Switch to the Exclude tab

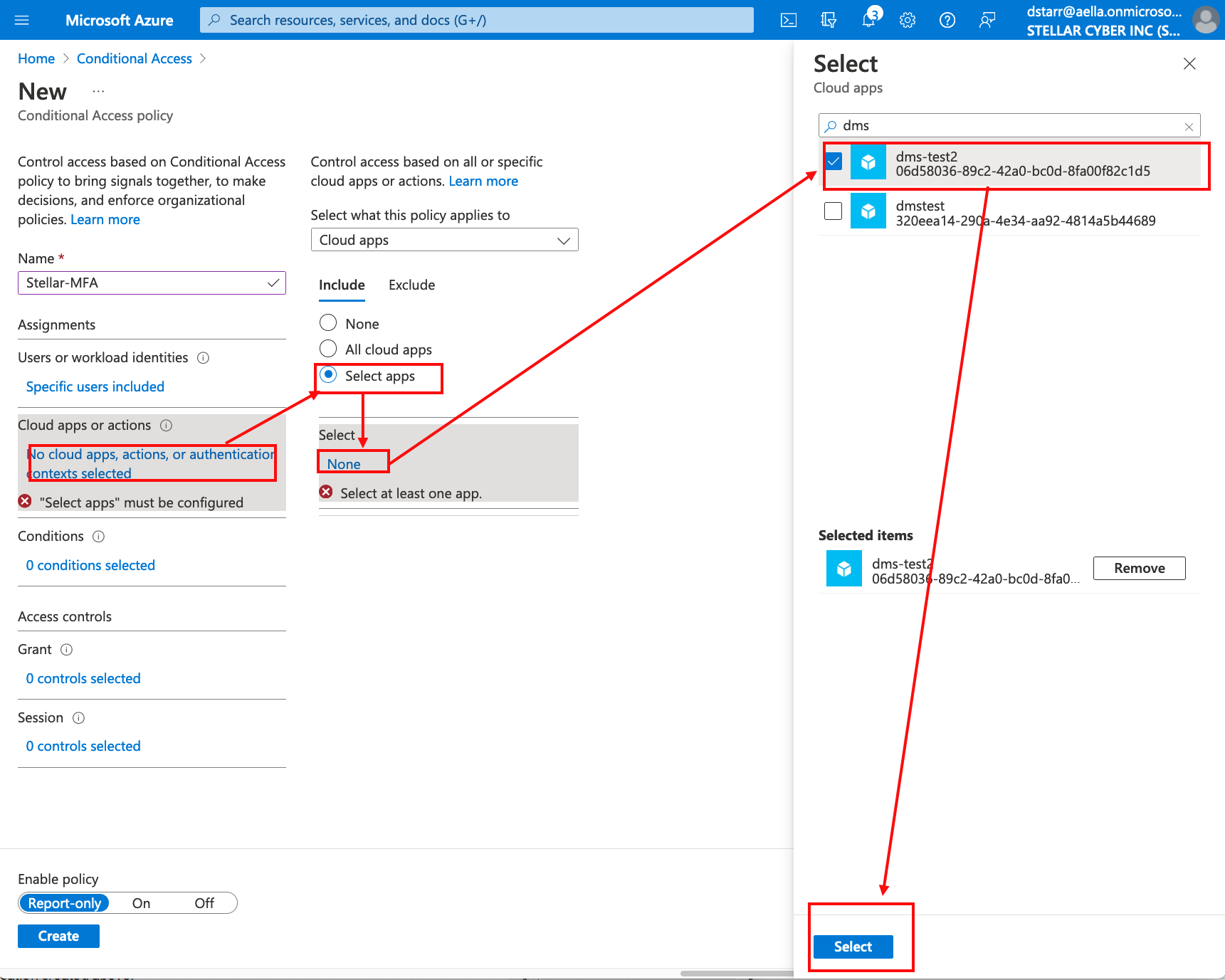[411, 285]
